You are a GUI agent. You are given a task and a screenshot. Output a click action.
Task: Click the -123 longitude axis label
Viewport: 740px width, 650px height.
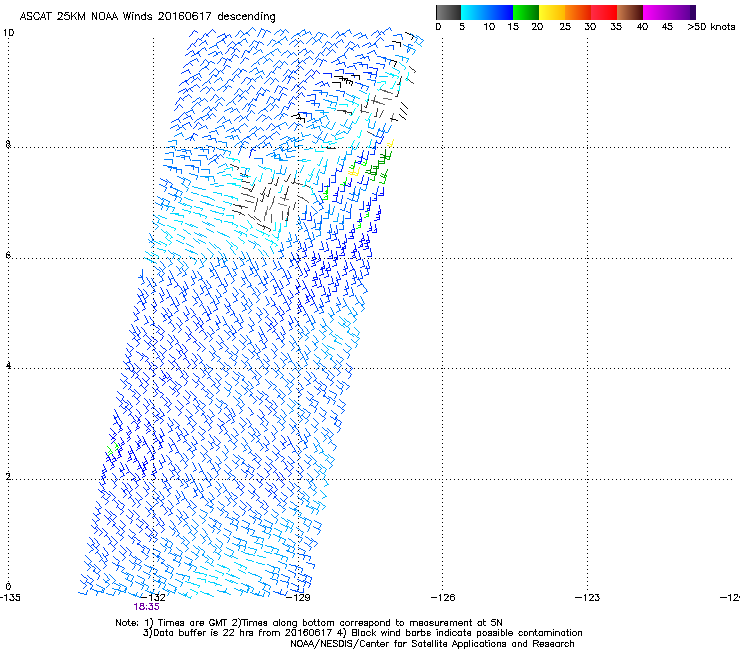588,598
